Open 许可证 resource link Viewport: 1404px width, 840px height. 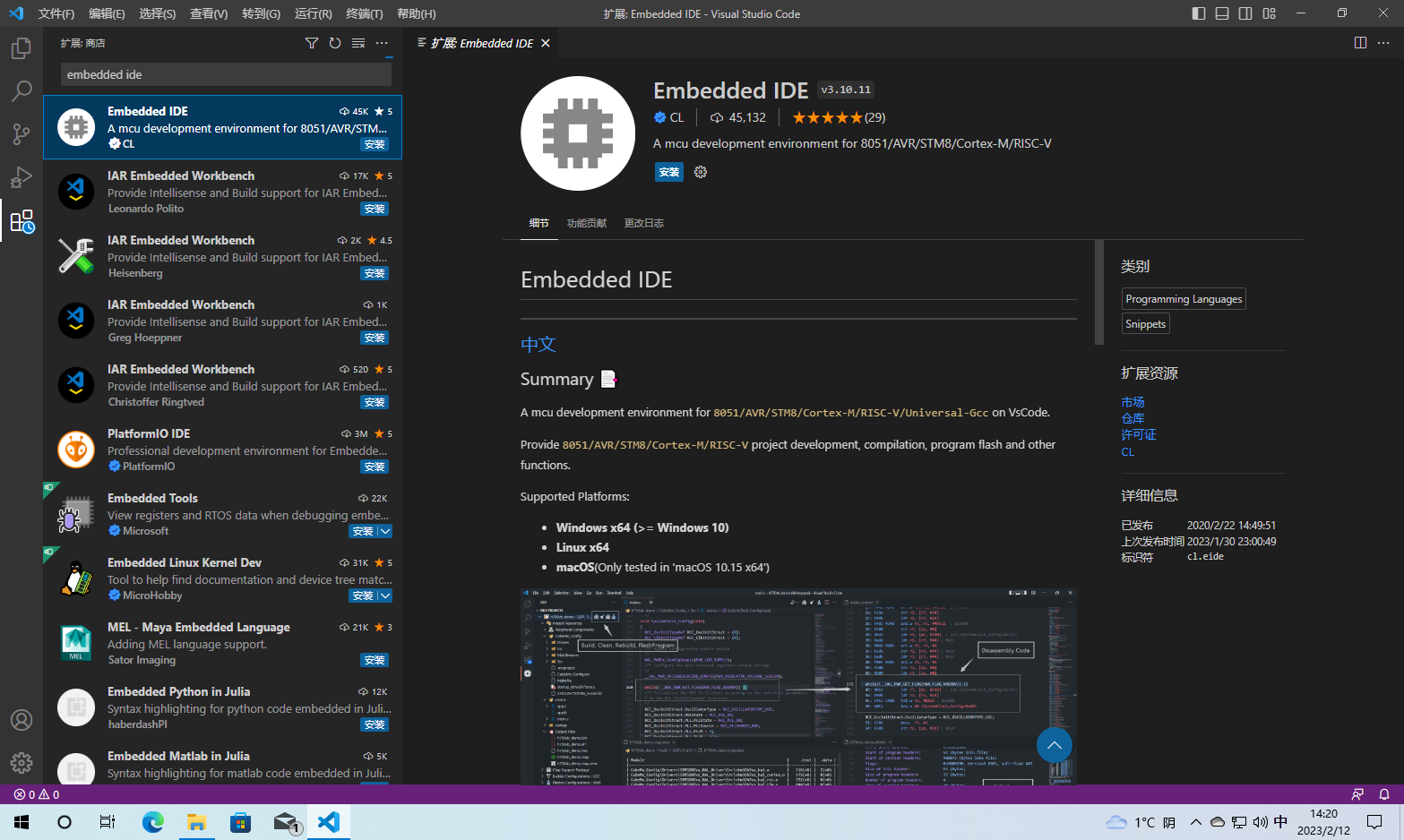[x=1139, y=434]
